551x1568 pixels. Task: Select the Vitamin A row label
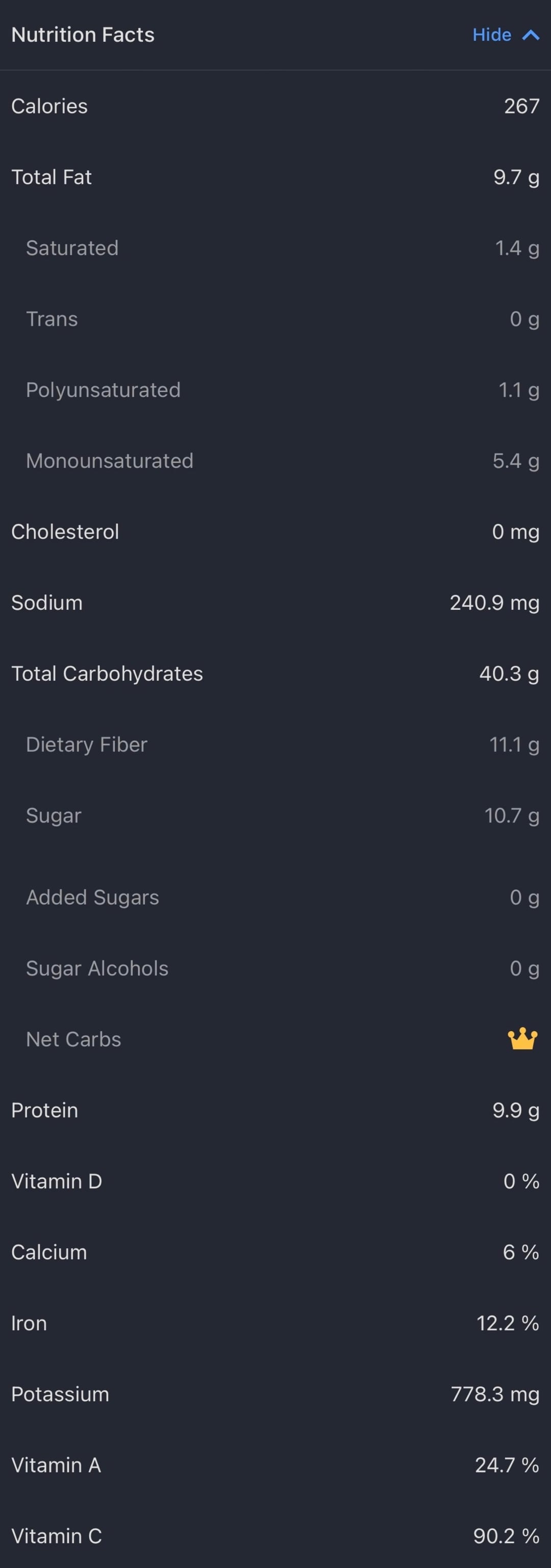coord(56,1465)
